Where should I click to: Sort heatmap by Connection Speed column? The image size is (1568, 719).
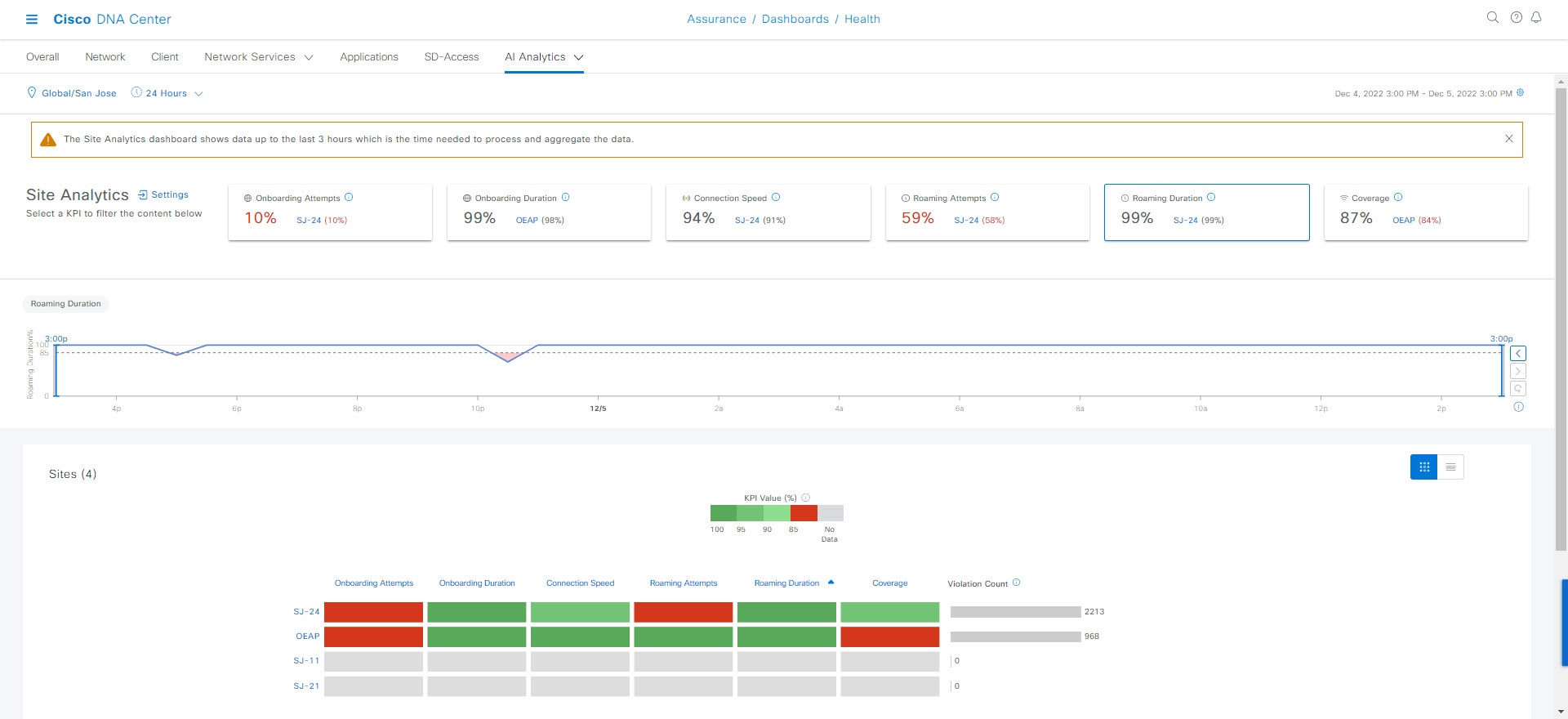click(x=580, y=583)
